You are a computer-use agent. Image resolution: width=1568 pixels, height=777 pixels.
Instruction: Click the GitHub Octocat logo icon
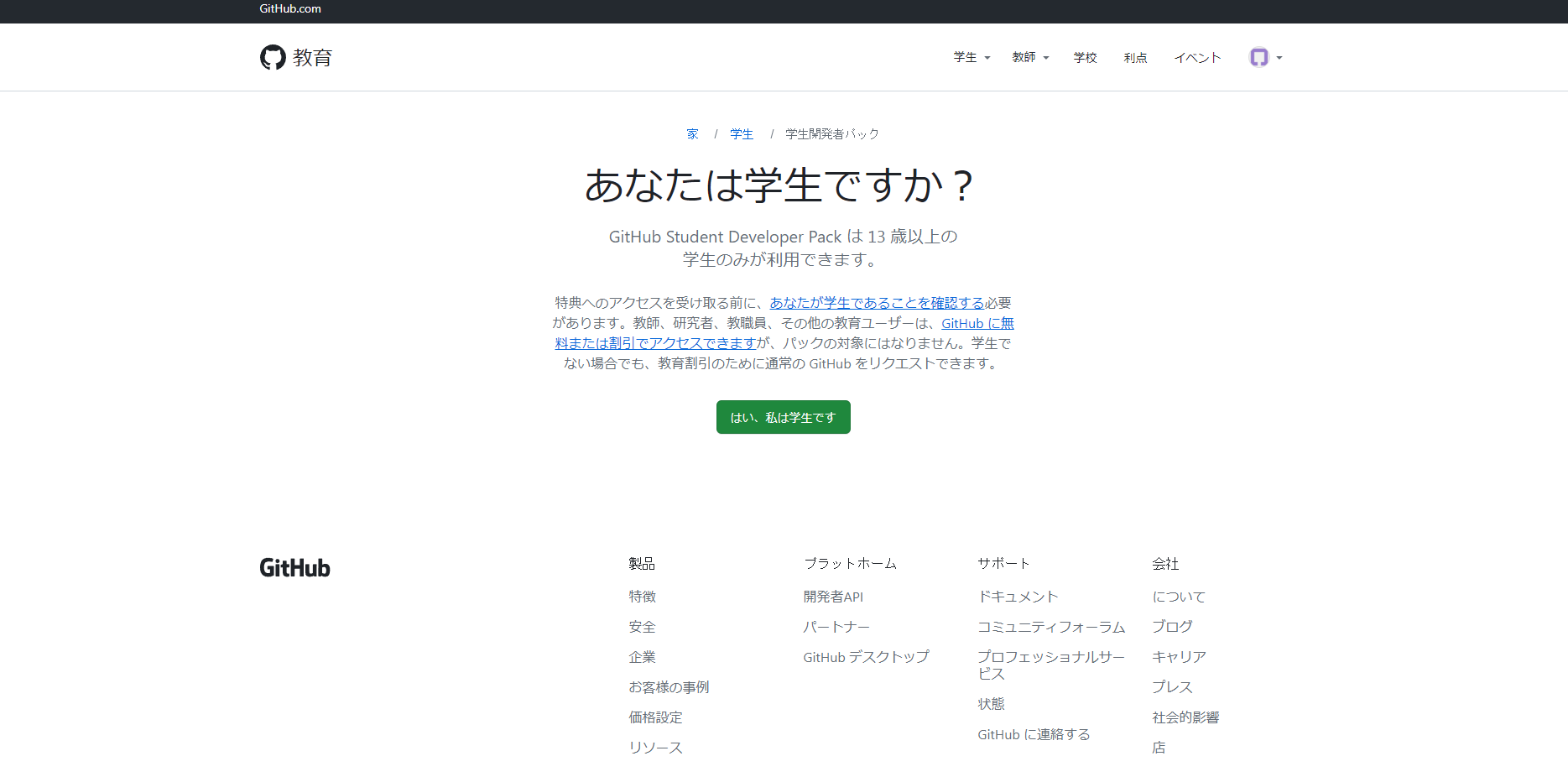pos(273,57)
